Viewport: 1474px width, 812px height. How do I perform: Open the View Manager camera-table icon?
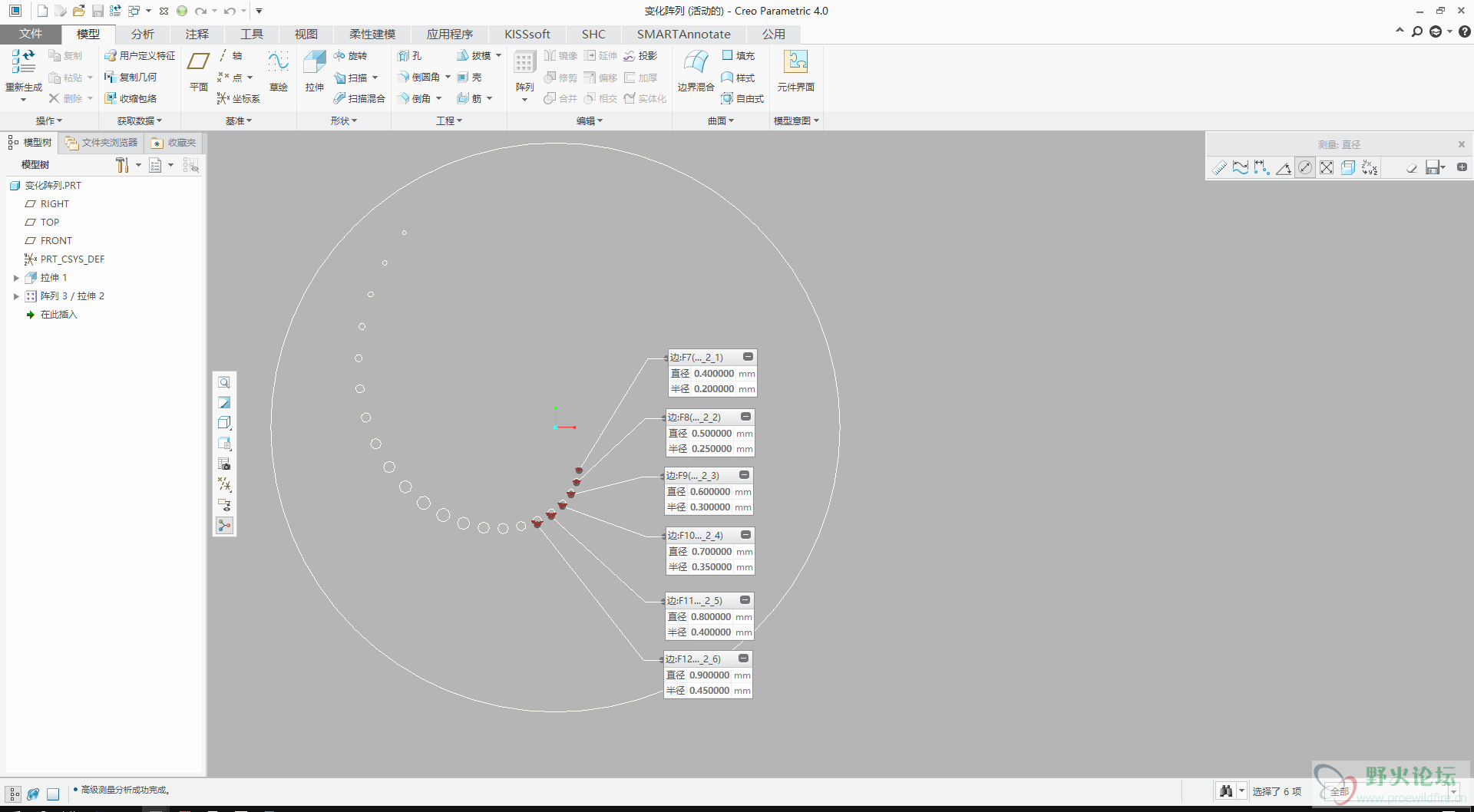[x=224, y=464]
